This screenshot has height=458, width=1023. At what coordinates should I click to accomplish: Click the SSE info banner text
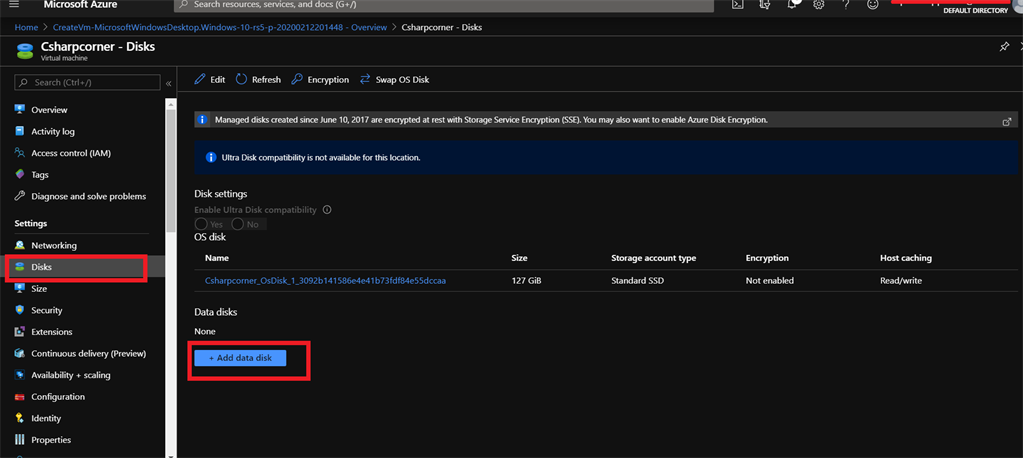(491, 120)
